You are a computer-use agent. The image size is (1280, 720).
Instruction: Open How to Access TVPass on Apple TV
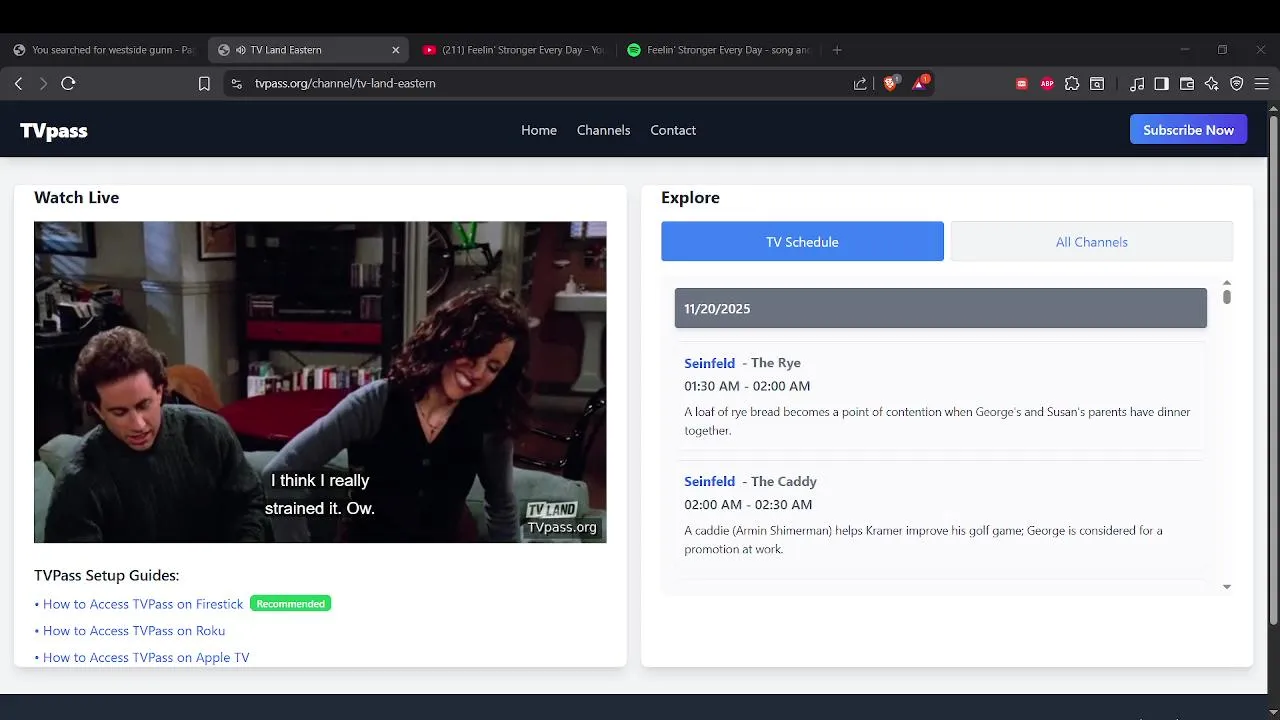pos(146,658)
